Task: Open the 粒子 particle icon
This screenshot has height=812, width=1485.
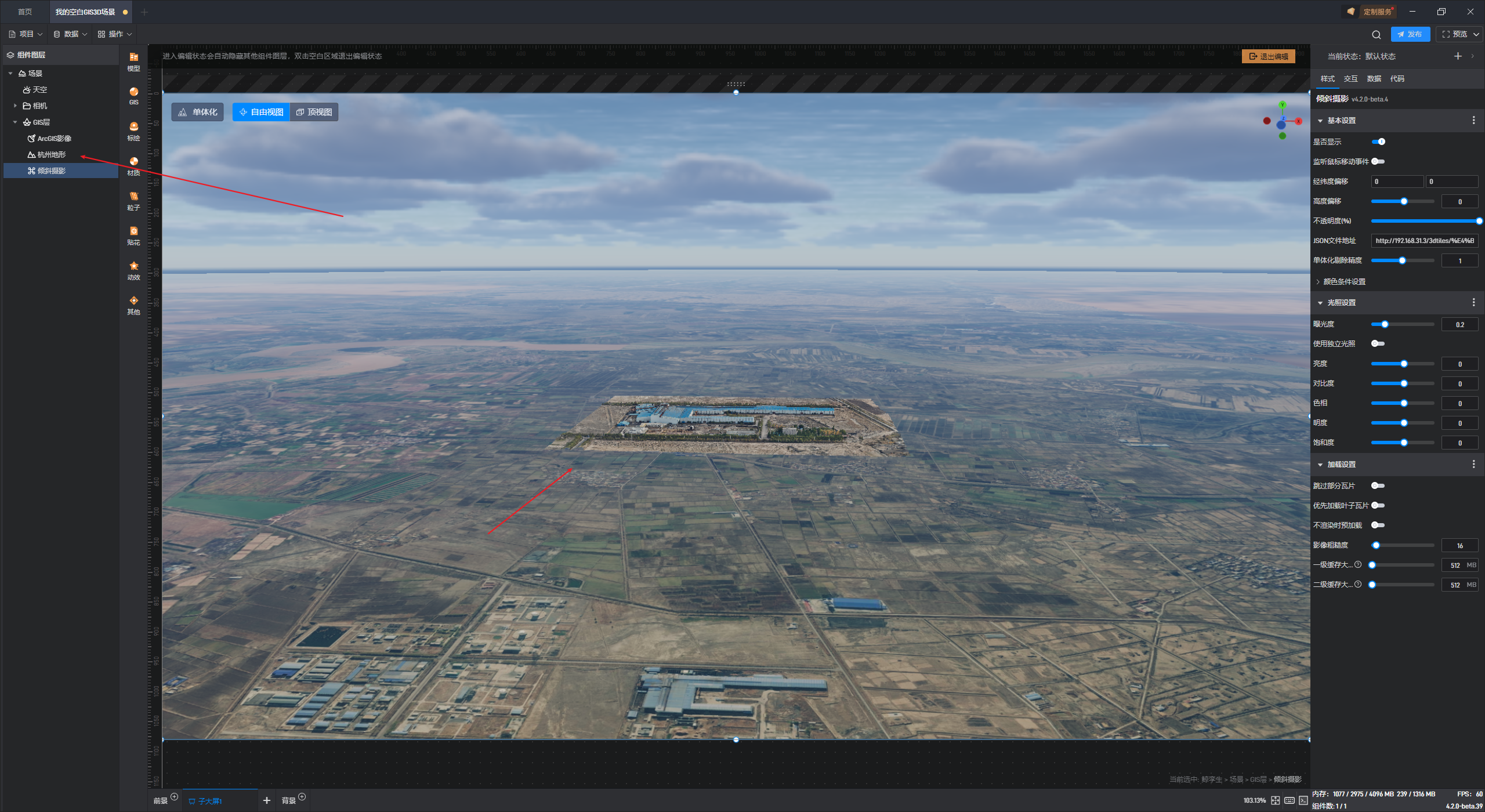Action: click(133, 200)
